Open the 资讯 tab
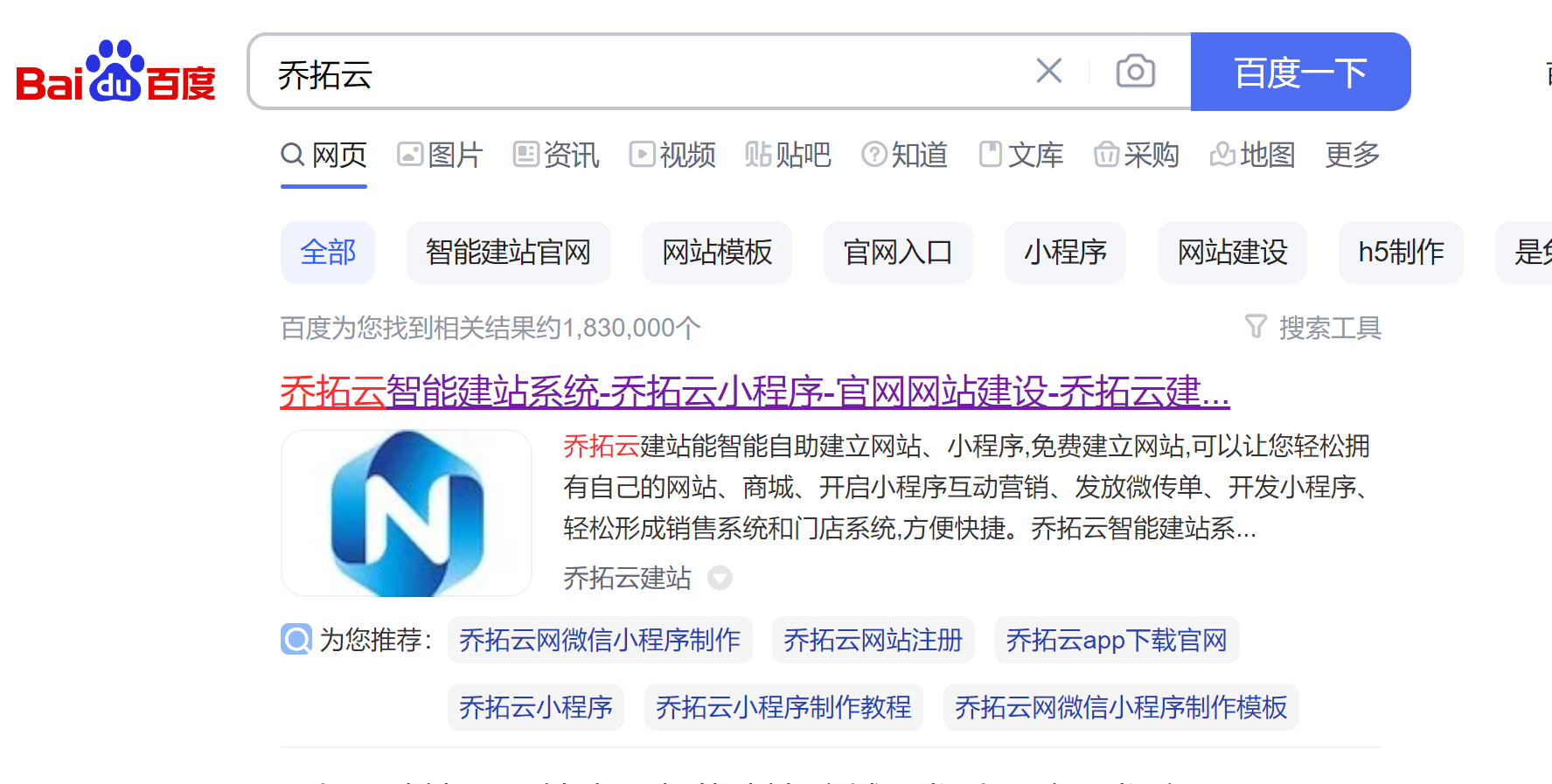This screenshot has width=1552, height=784. tap(556, 156)
